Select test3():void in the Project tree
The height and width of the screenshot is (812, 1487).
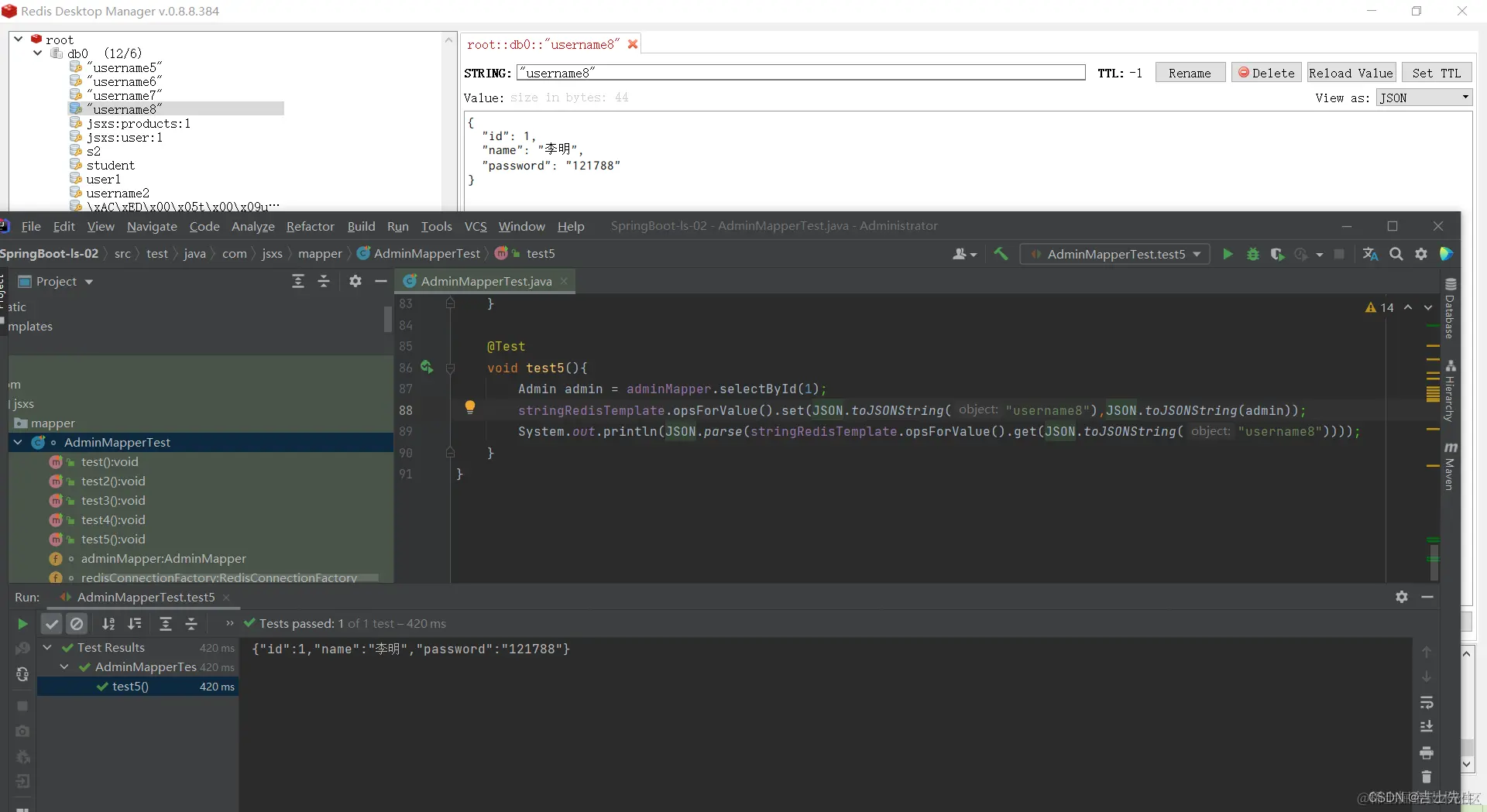pyautogui.click(x=113, y=500)
